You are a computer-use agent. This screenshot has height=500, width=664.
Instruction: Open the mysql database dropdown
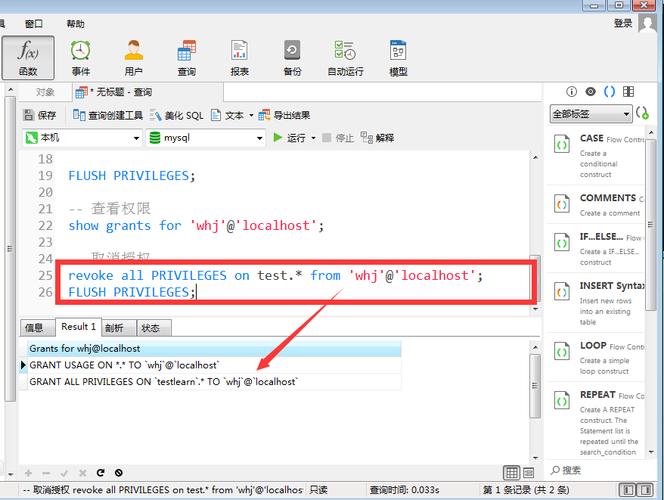coord(206,138)
